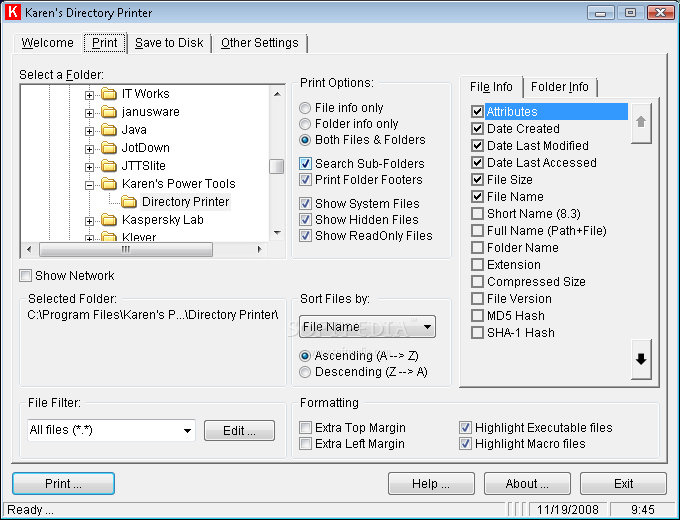This screenshot has width=680, height=520.
Task: Toggle Highlight Executable files checkbox
Action: (465, 428)
